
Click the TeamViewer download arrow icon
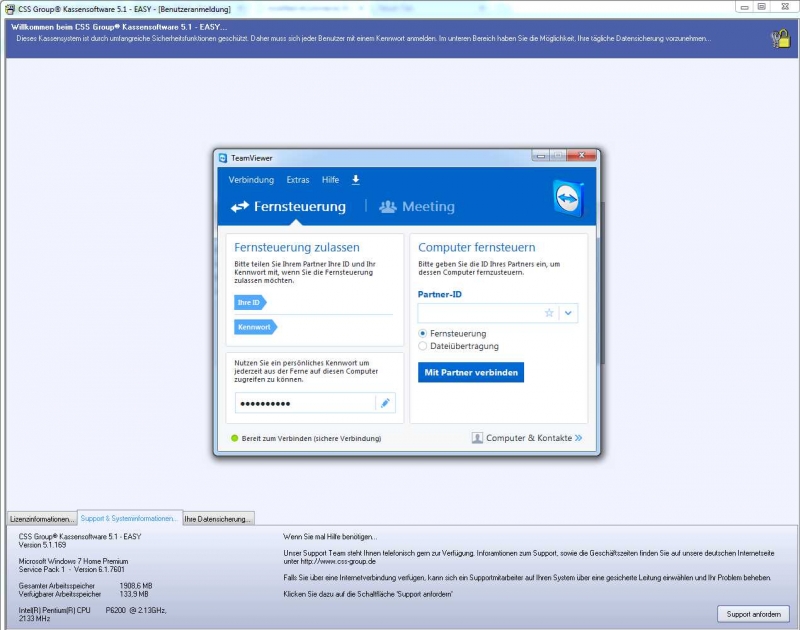coord(356,180)
